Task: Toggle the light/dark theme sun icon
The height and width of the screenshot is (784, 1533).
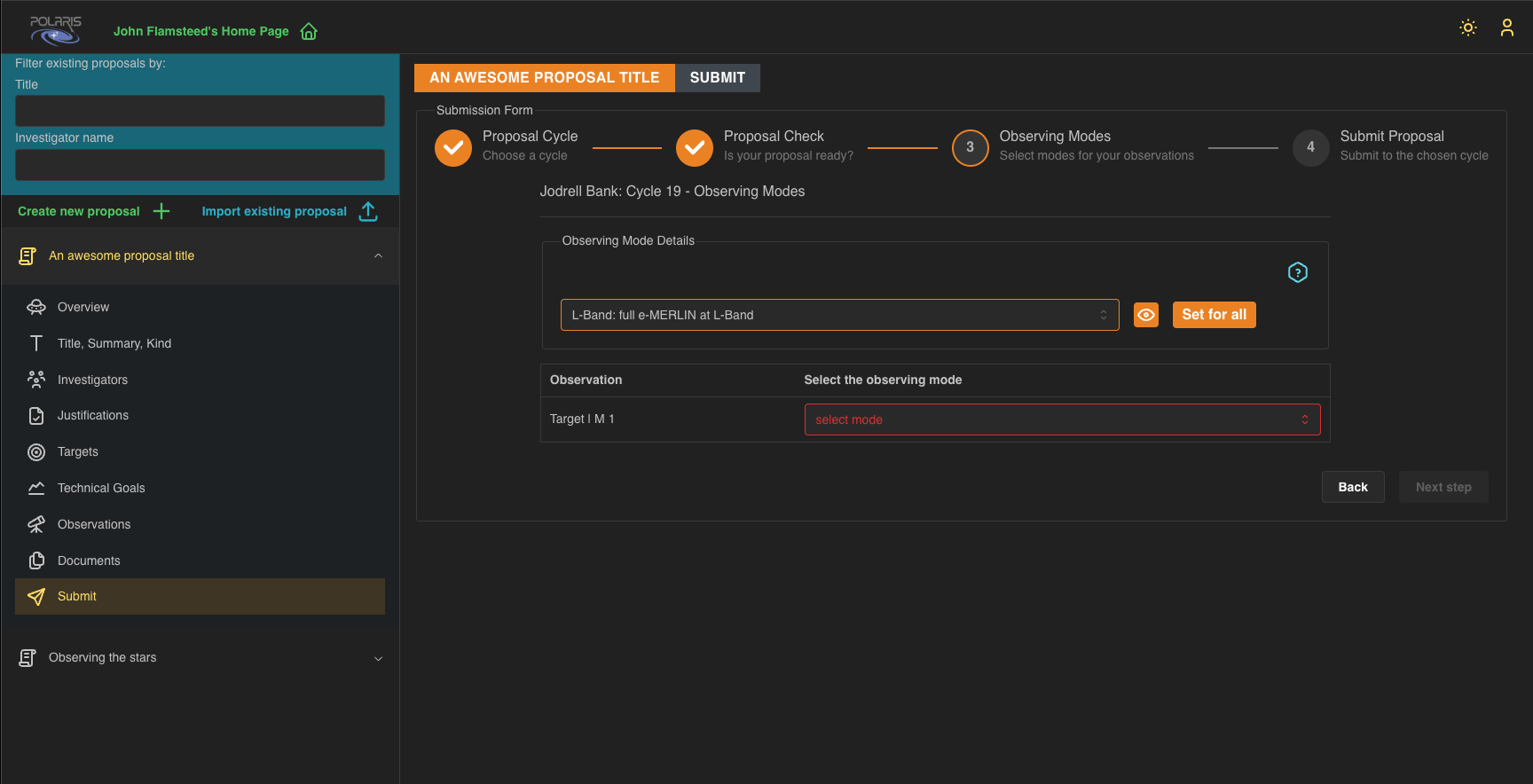Action: (1468, 27)
